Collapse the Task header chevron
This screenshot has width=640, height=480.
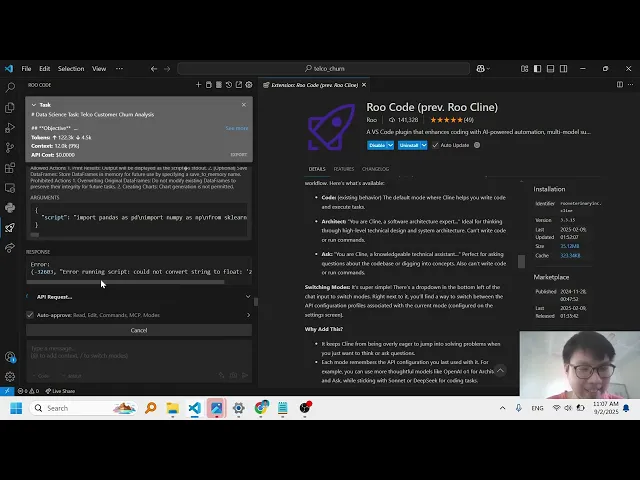click(34, 105)
